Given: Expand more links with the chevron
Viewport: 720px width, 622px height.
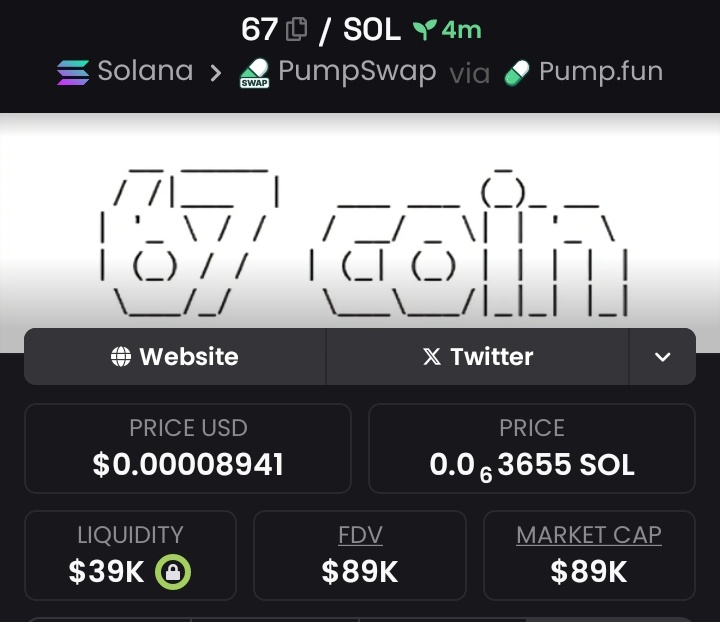Looking at the screenshot, I should pyautogui.click(x=662, y=357).
